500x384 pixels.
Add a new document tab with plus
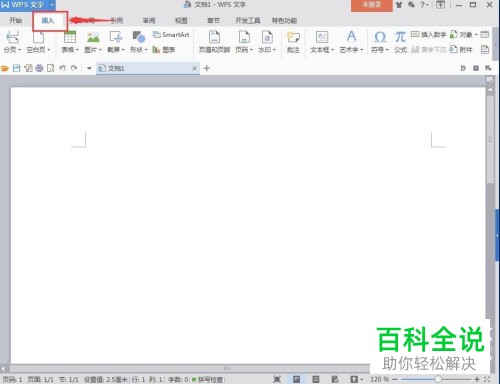(207, 68)
